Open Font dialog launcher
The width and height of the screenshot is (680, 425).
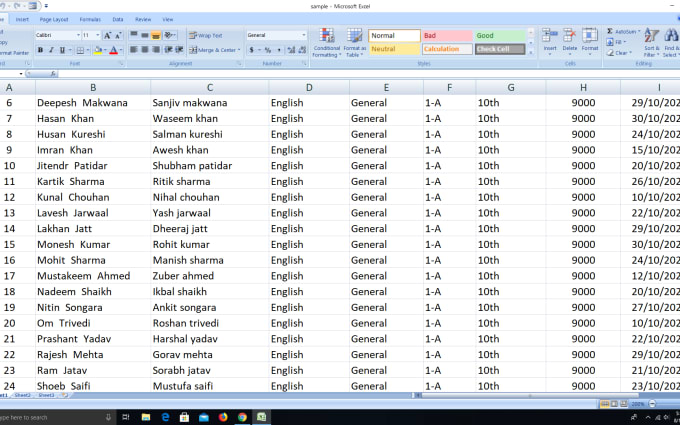[x=121, y=64]
